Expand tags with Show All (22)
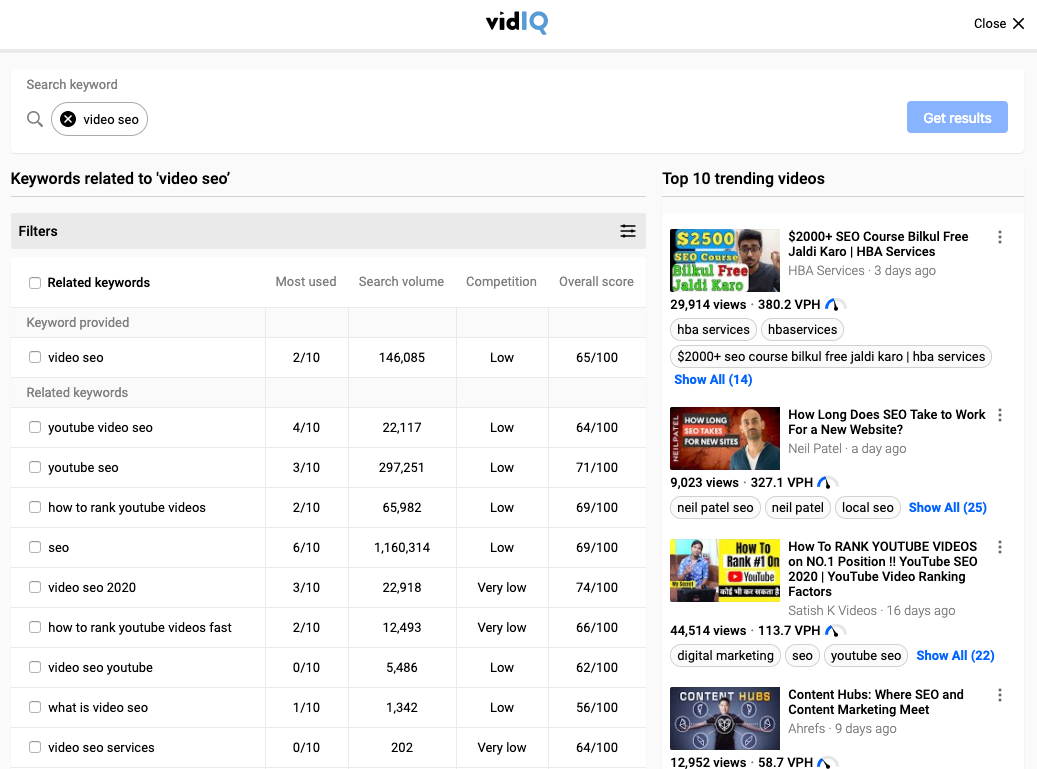Screen dimensions: 1037x769 coord(955,655)
